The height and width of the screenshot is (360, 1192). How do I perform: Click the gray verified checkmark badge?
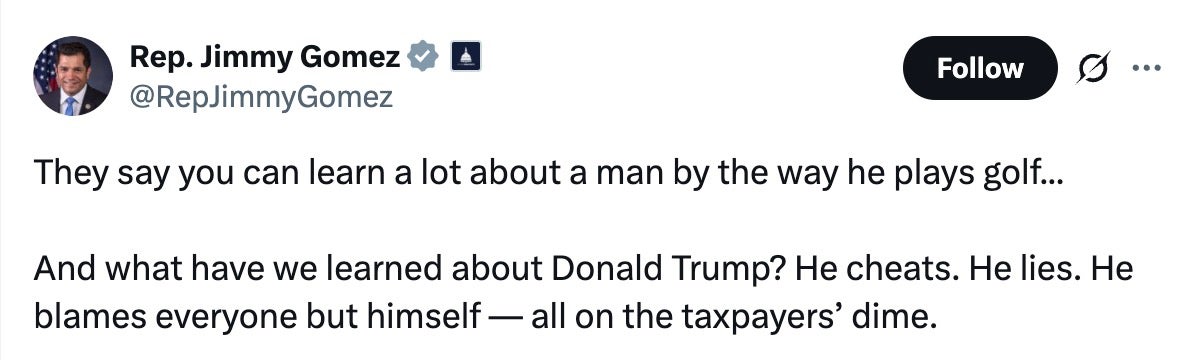coord(423,56)
